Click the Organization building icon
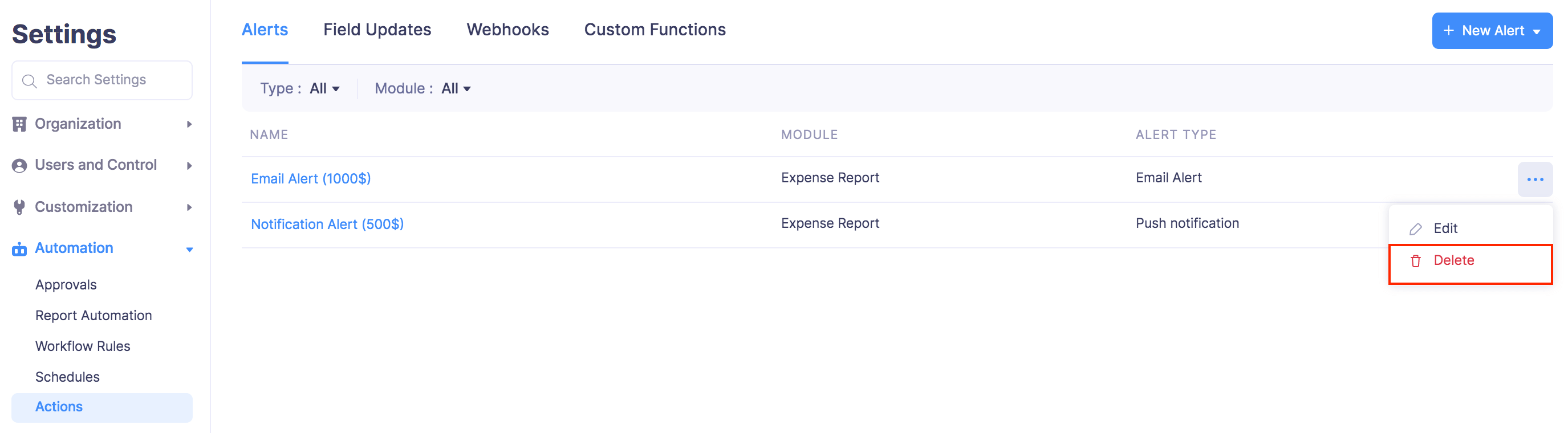The height and width of the screenshot is (433, 1568). click(19, 124)
